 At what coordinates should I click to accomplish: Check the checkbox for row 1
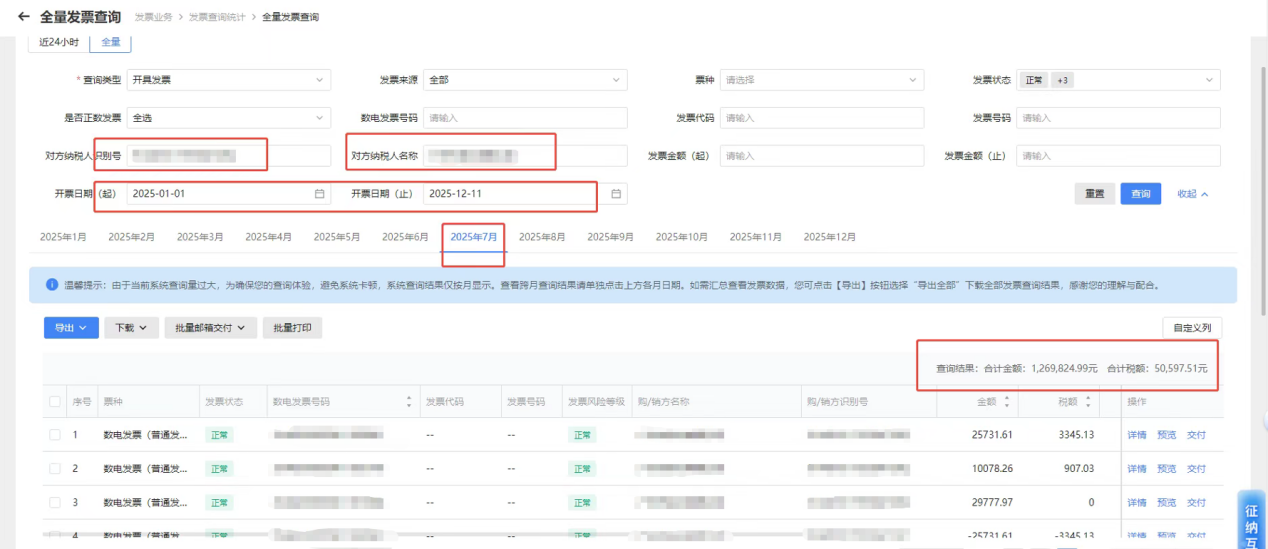coord(55,435)
